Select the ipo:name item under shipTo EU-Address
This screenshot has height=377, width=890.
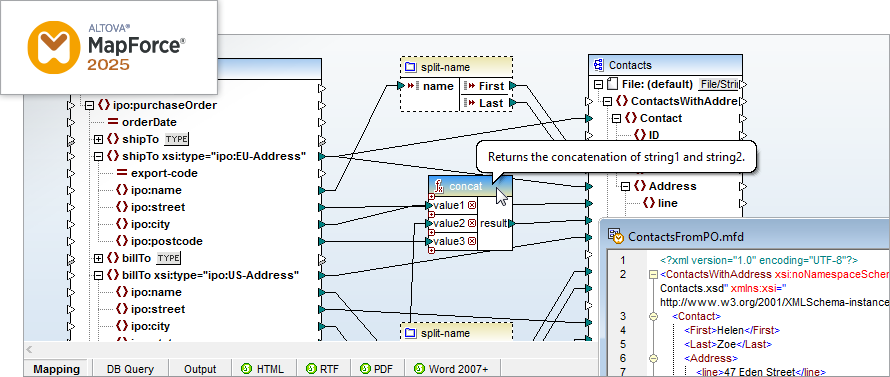coord(156,190)
